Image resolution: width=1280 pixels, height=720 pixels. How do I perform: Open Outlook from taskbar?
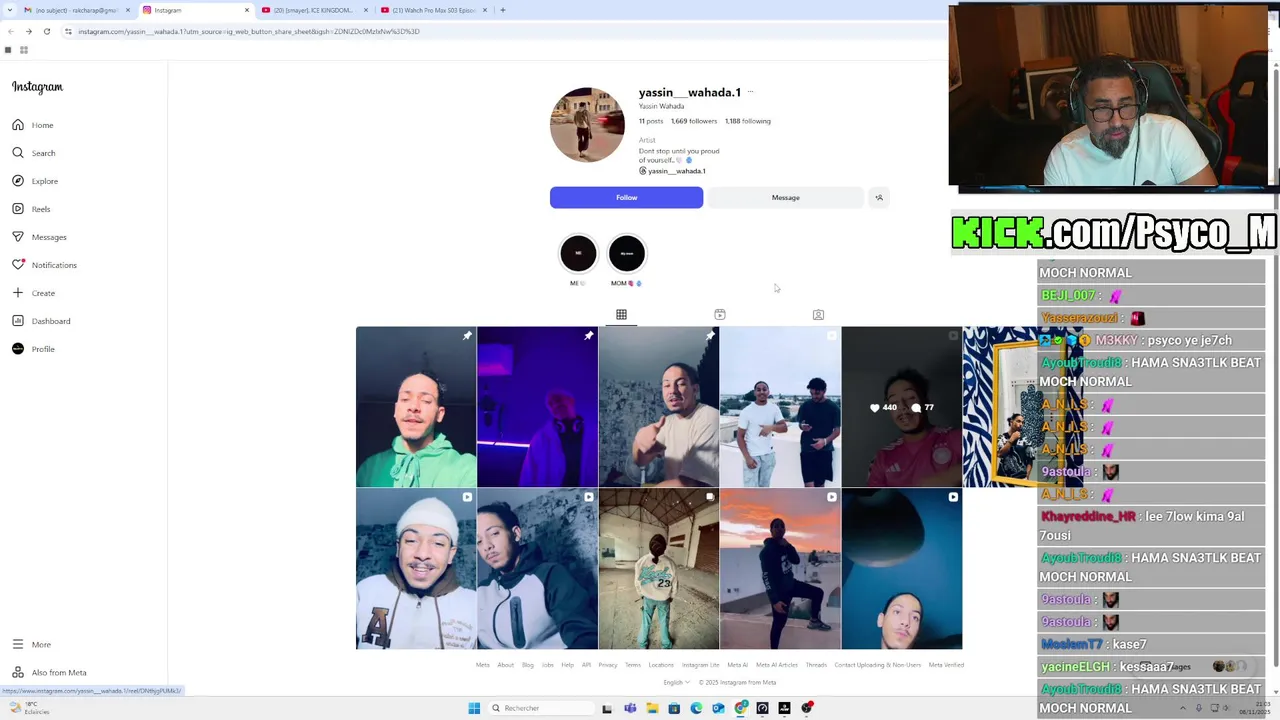coord(718,708)
